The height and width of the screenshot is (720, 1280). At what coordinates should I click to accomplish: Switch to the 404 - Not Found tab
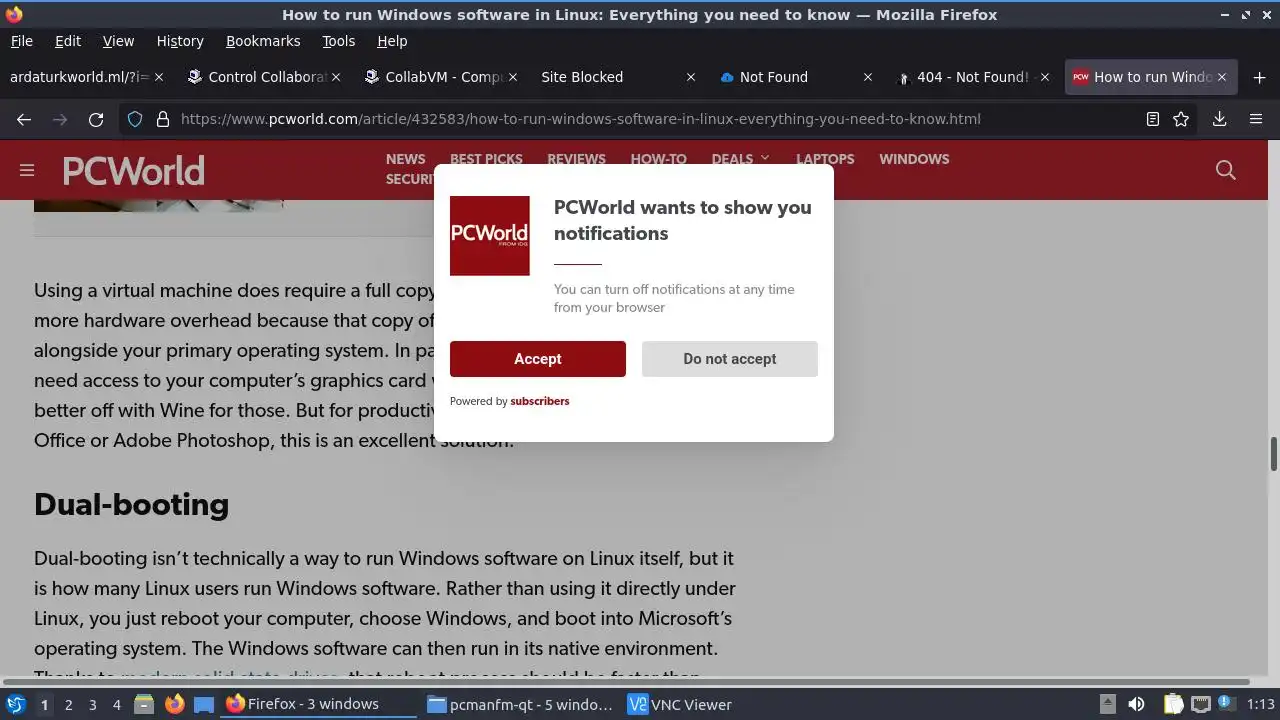coord(971,77)
